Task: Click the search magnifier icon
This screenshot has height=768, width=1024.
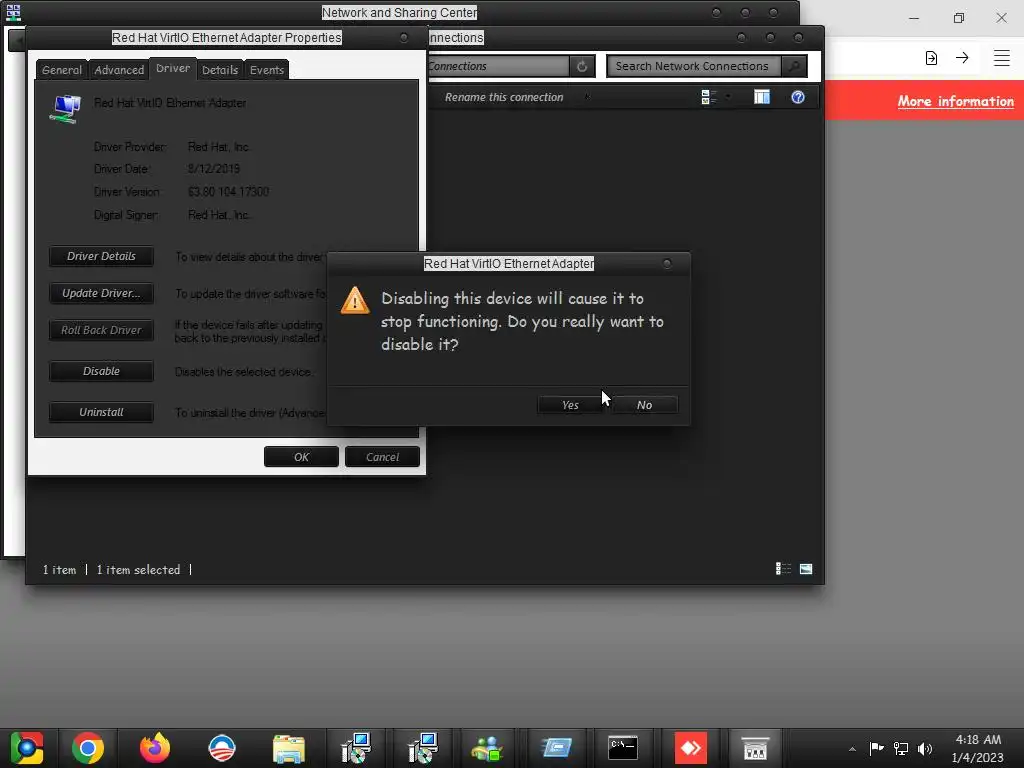Action: [793, 66]
